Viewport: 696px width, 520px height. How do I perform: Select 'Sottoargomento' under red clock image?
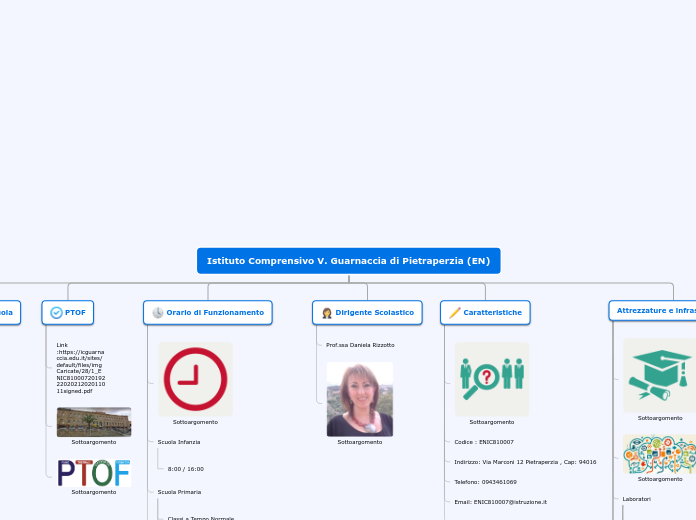(195, 422)
